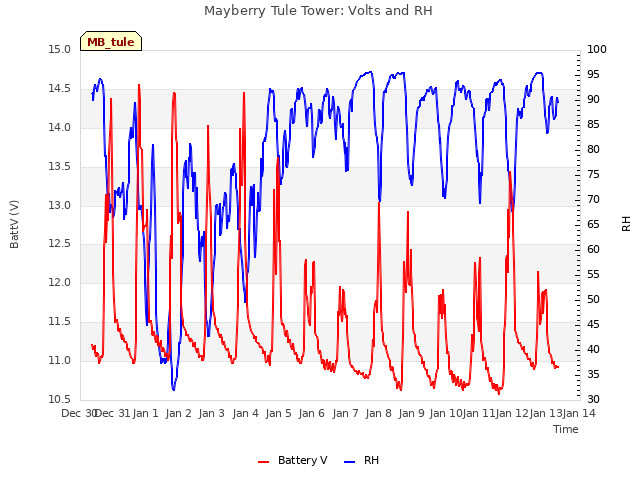Screen dimensions: 640x480
Task: Click the Dec 30 date label
Action: point(79,413)
